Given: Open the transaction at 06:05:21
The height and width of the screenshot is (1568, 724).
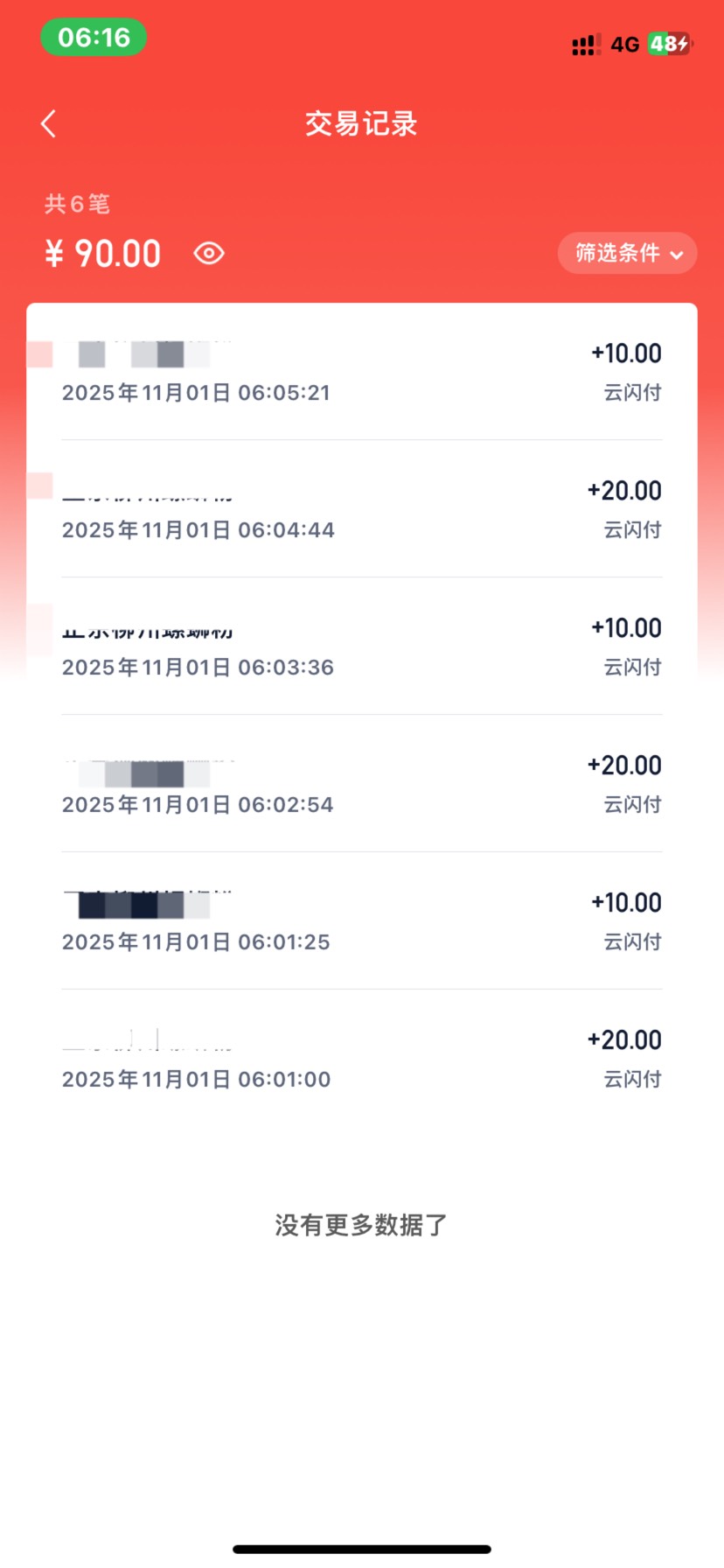Looking at the screenshot, I should point(361,373).
